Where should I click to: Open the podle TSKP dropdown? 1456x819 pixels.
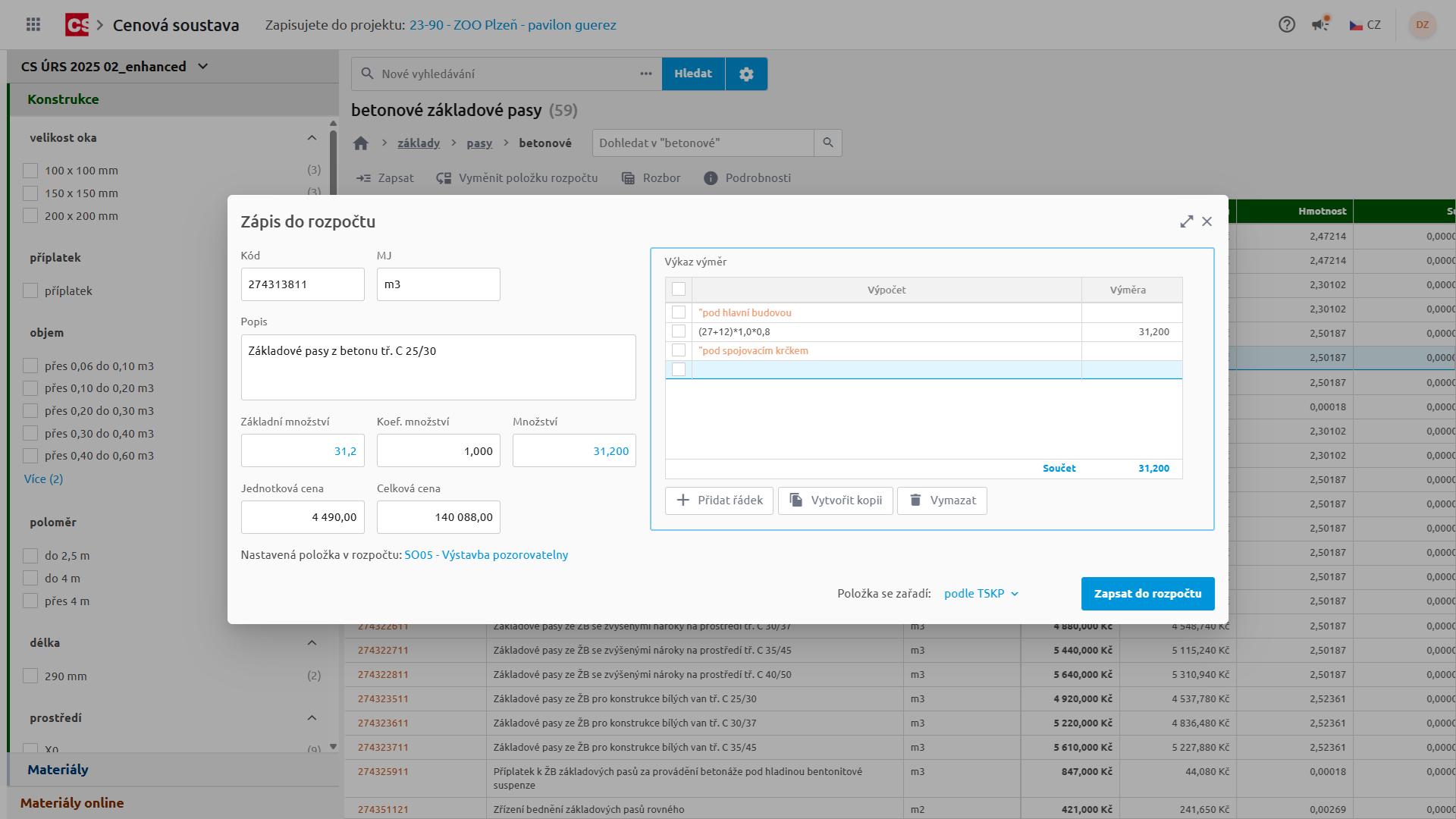tap(981, 594)
